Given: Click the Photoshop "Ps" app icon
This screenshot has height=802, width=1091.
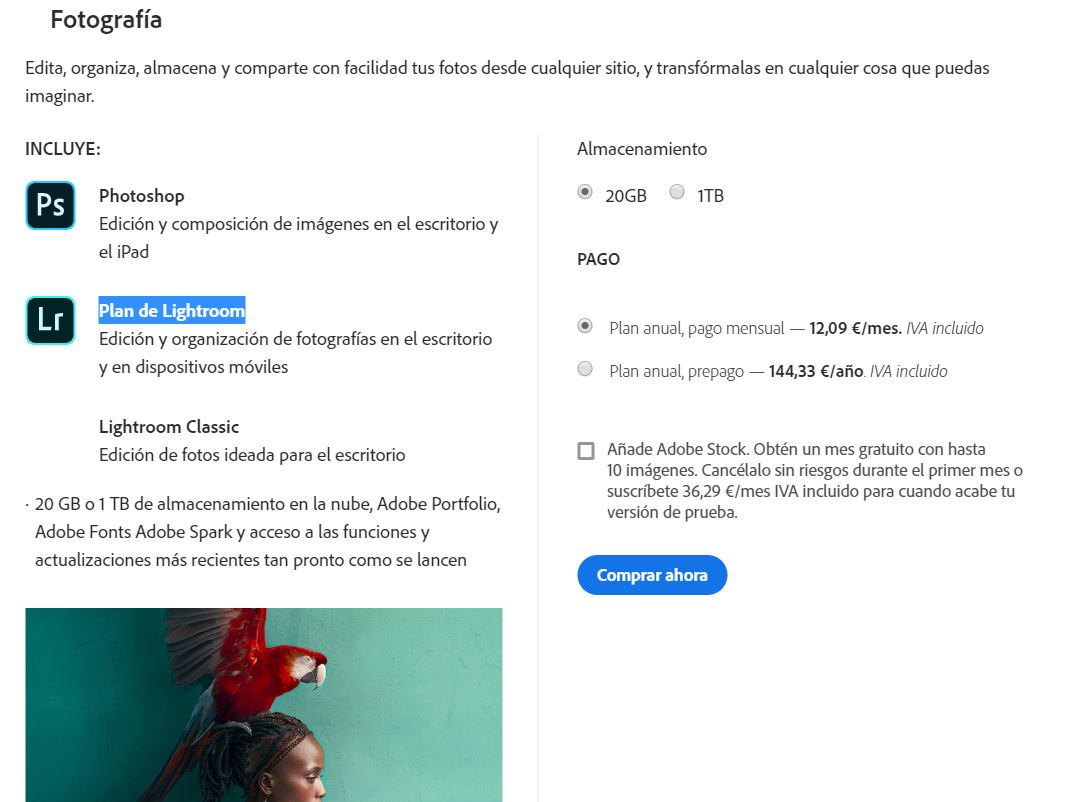Looking at the screenshot, I should (50, 205).
